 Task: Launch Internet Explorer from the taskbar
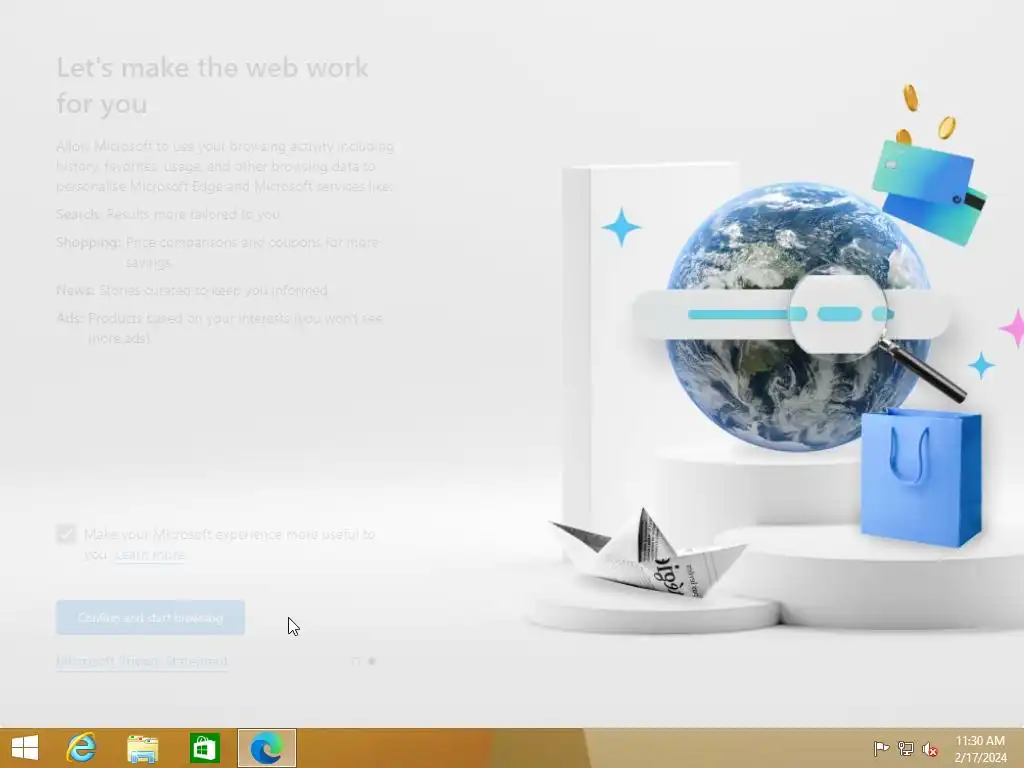click(81, 748)
